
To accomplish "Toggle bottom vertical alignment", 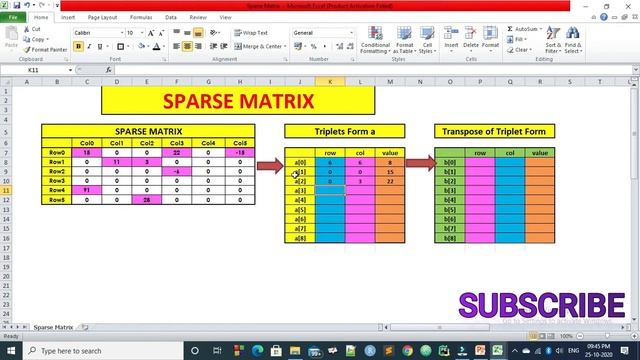I will click(198, 33).
